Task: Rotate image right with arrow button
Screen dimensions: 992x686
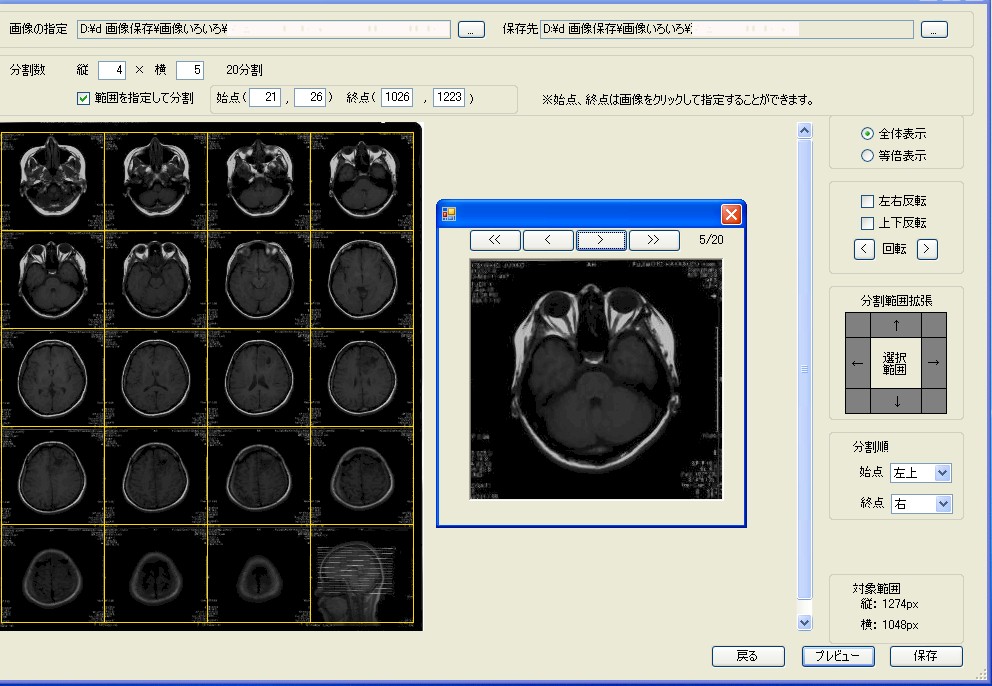Action: (x=927, y=249)
